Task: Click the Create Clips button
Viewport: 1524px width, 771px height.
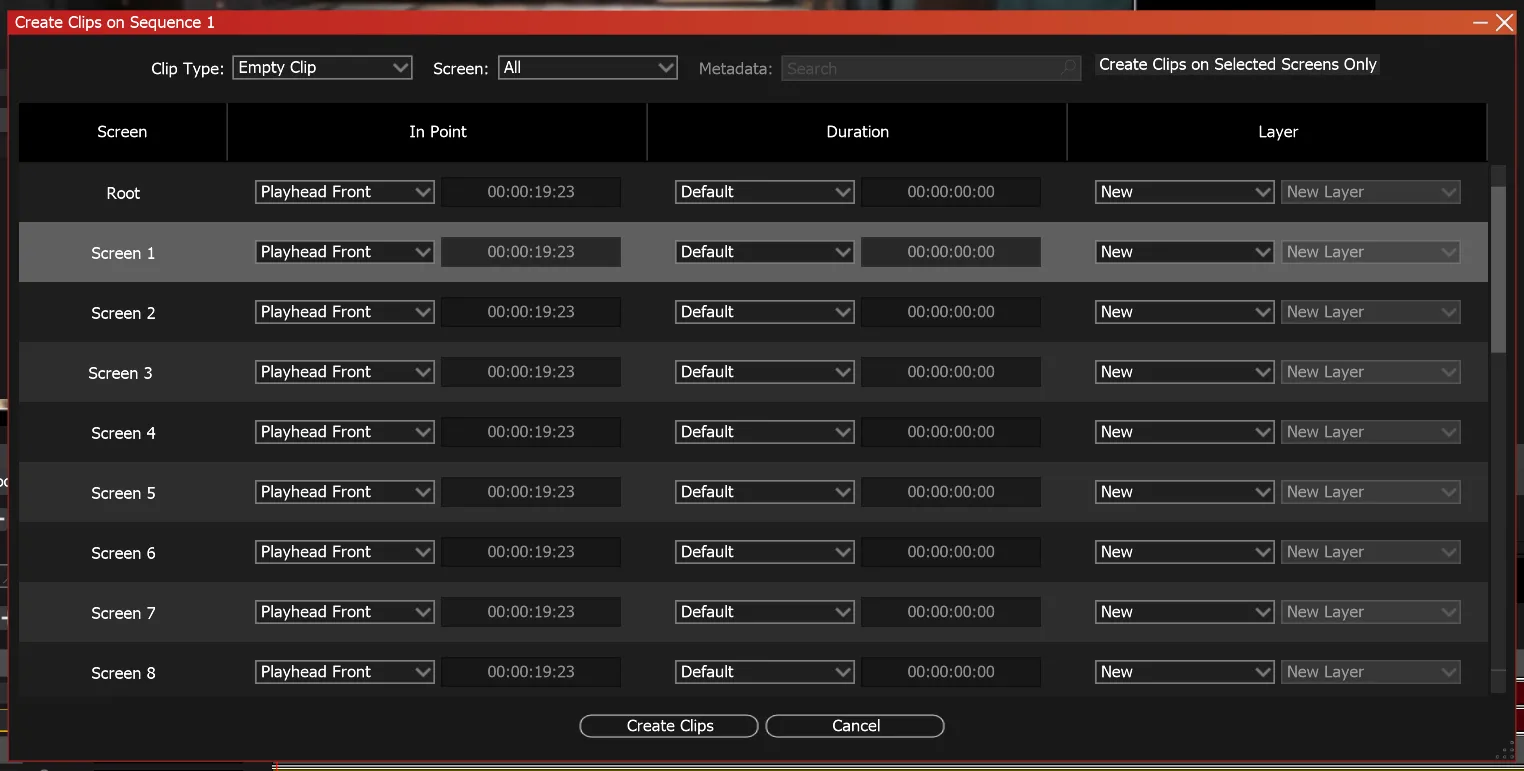Action: [669, 726]
